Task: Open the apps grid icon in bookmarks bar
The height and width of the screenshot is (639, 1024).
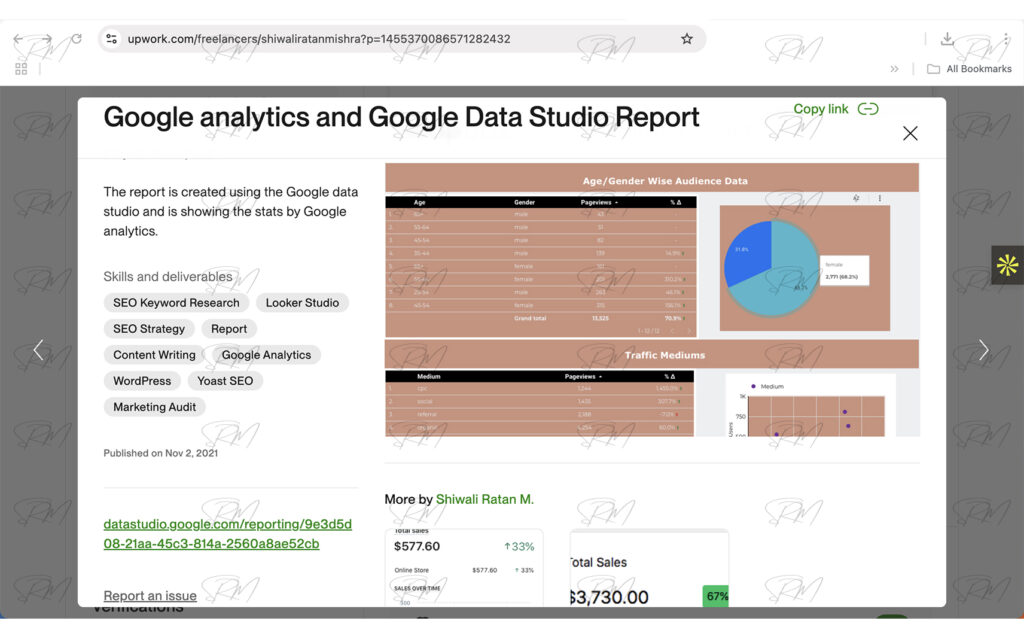Action: (21, 69)
